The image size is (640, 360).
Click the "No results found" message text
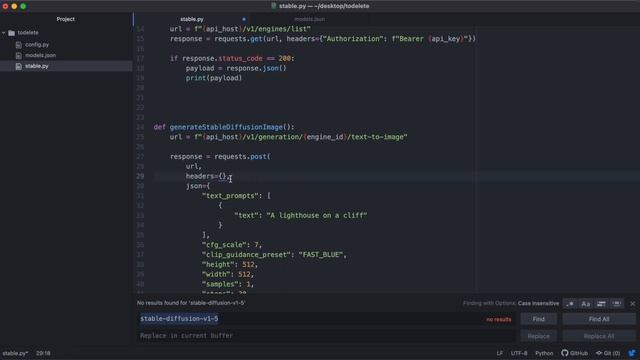click(x=191, y=303)
